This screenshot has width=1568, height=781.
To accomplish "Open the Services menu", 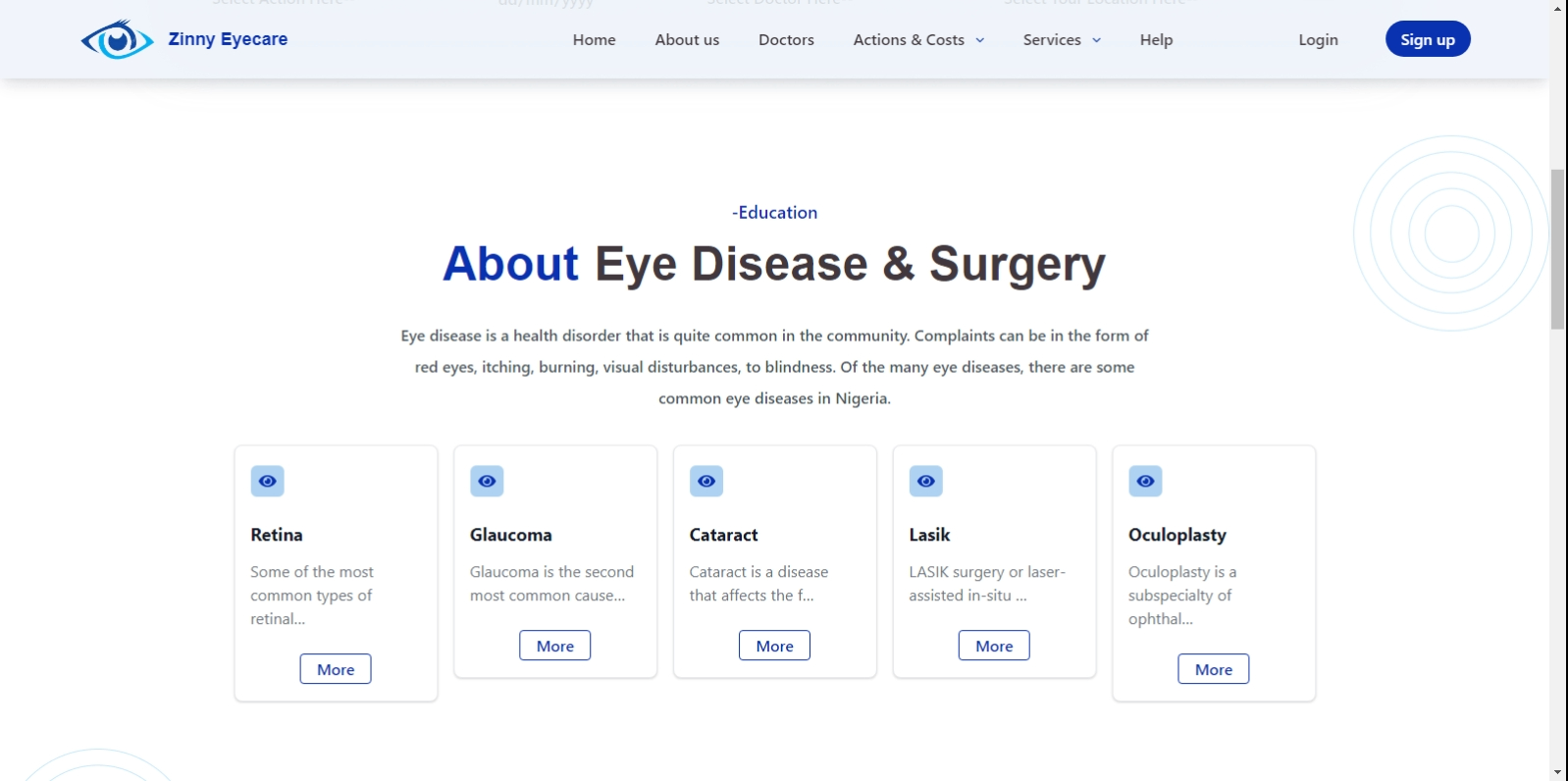I will point(1052,39).
